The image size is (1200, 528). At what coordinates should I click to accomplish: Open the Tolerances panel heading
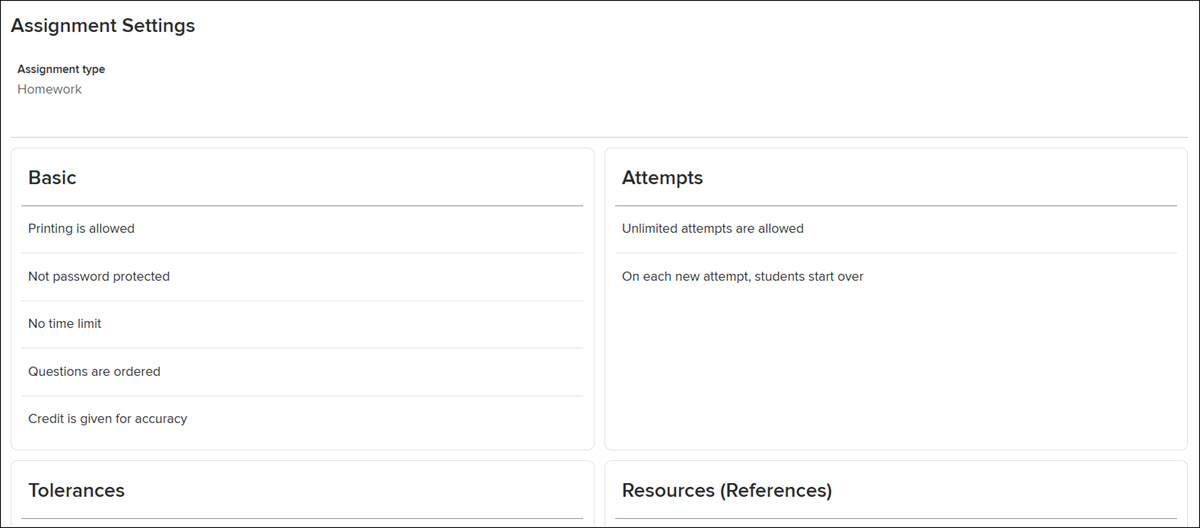click(76, 490)
